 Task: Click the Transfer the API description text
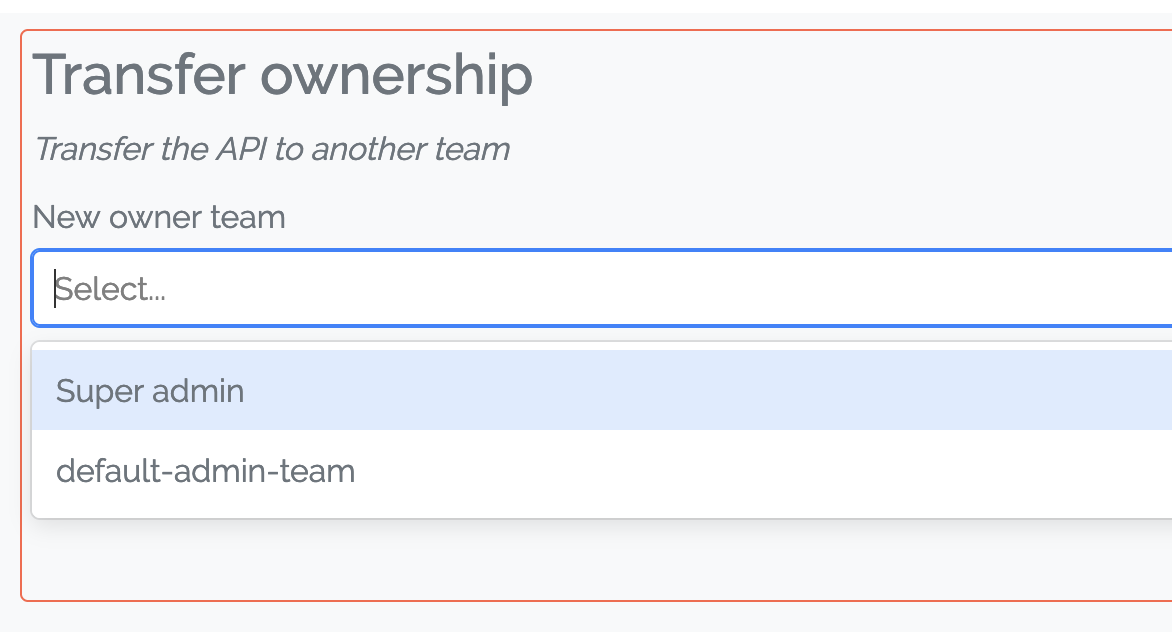(272, 149)
